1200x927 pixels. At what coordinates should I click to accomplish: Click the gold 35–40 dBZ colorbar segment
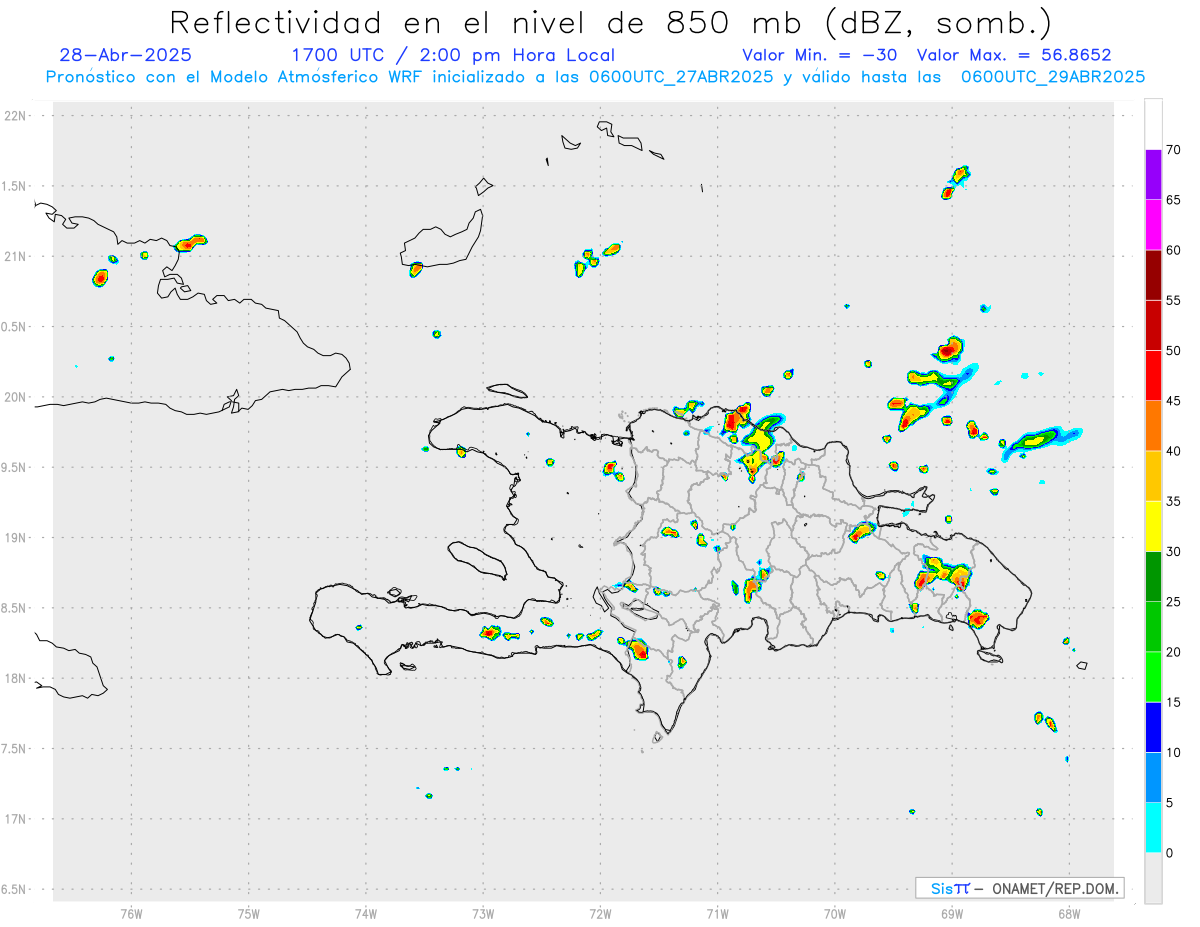coord(1153,476)
